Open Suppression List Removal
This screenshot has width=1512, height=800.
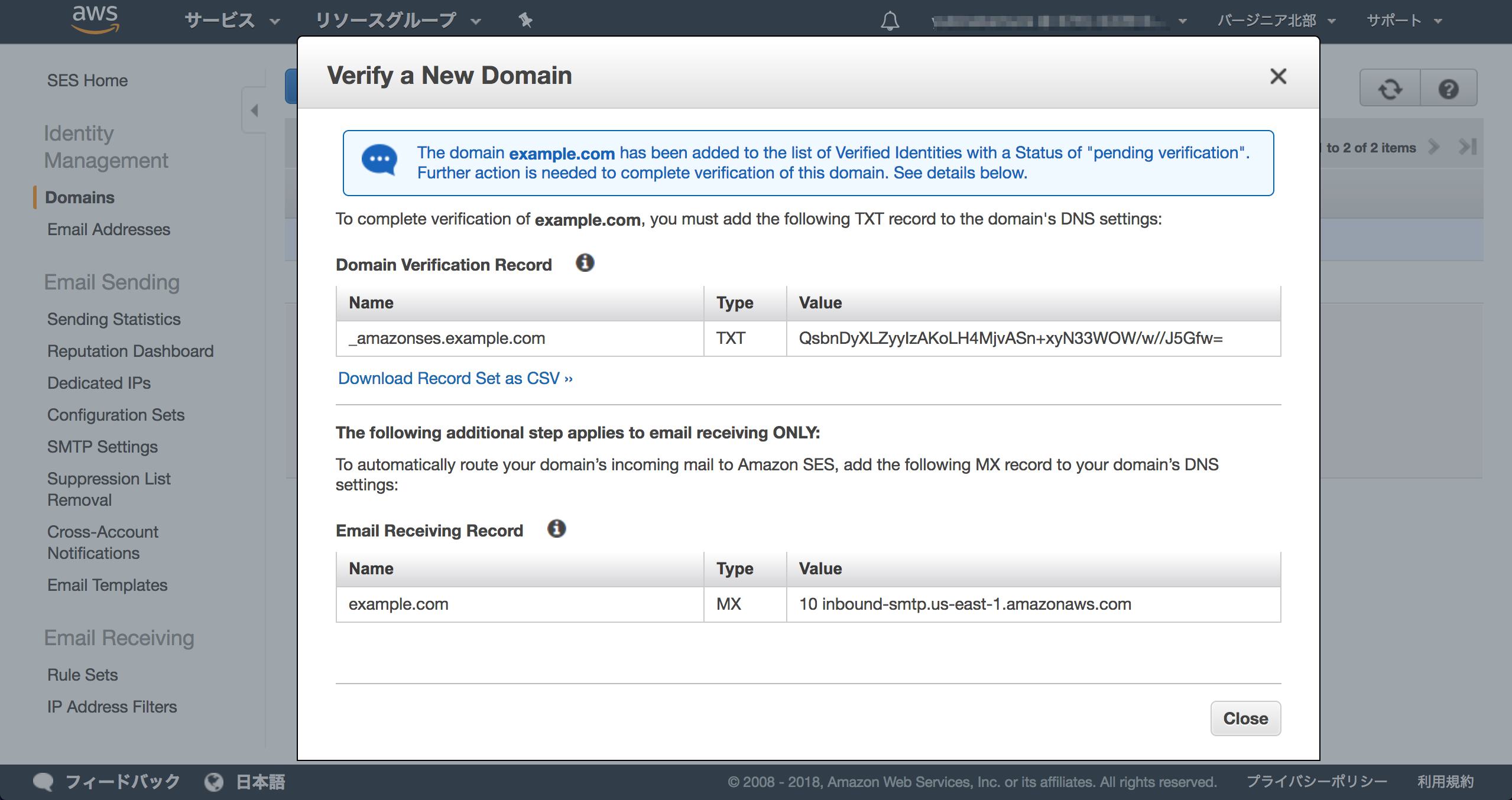108,489
